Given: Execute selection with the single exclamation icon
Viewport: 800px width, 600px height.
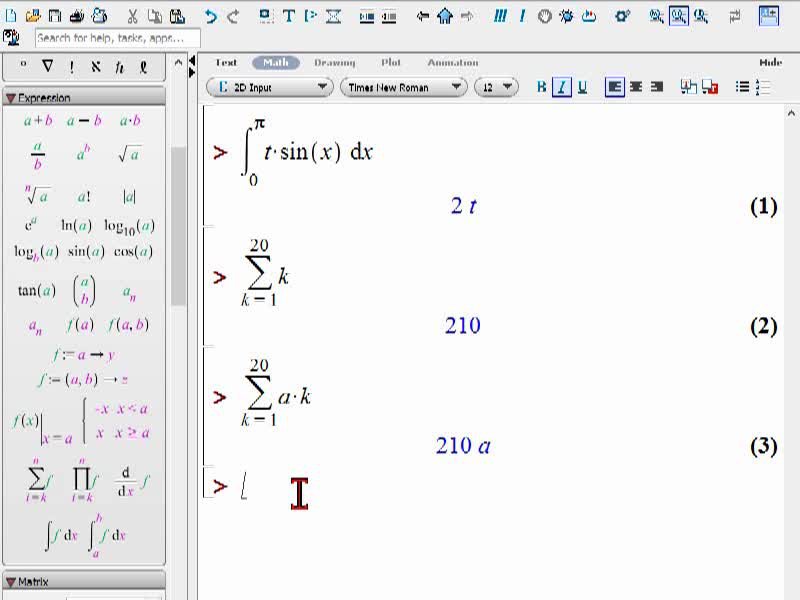Looking at the screenshot, I should pyautogui.click(x=522, y=16).
